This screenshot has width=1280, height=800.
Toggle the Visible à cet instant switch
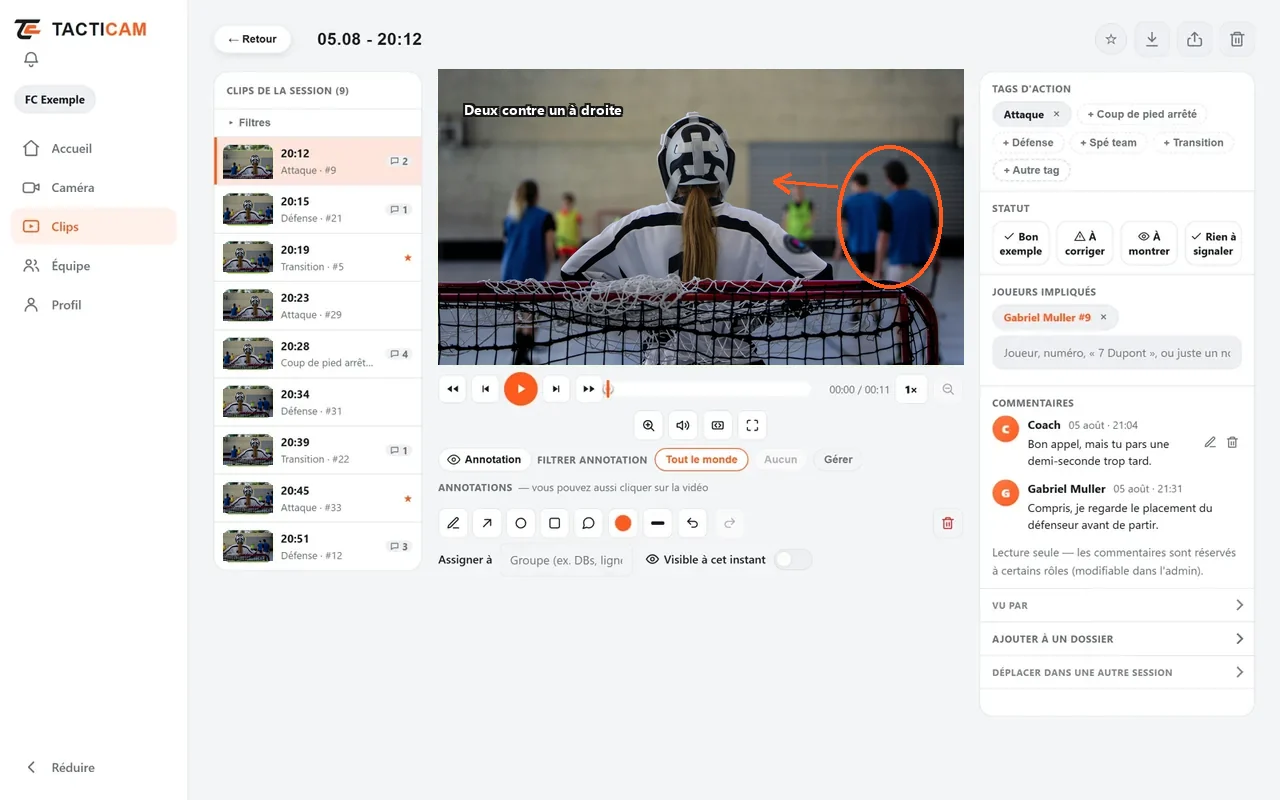(x=793, y=560)
